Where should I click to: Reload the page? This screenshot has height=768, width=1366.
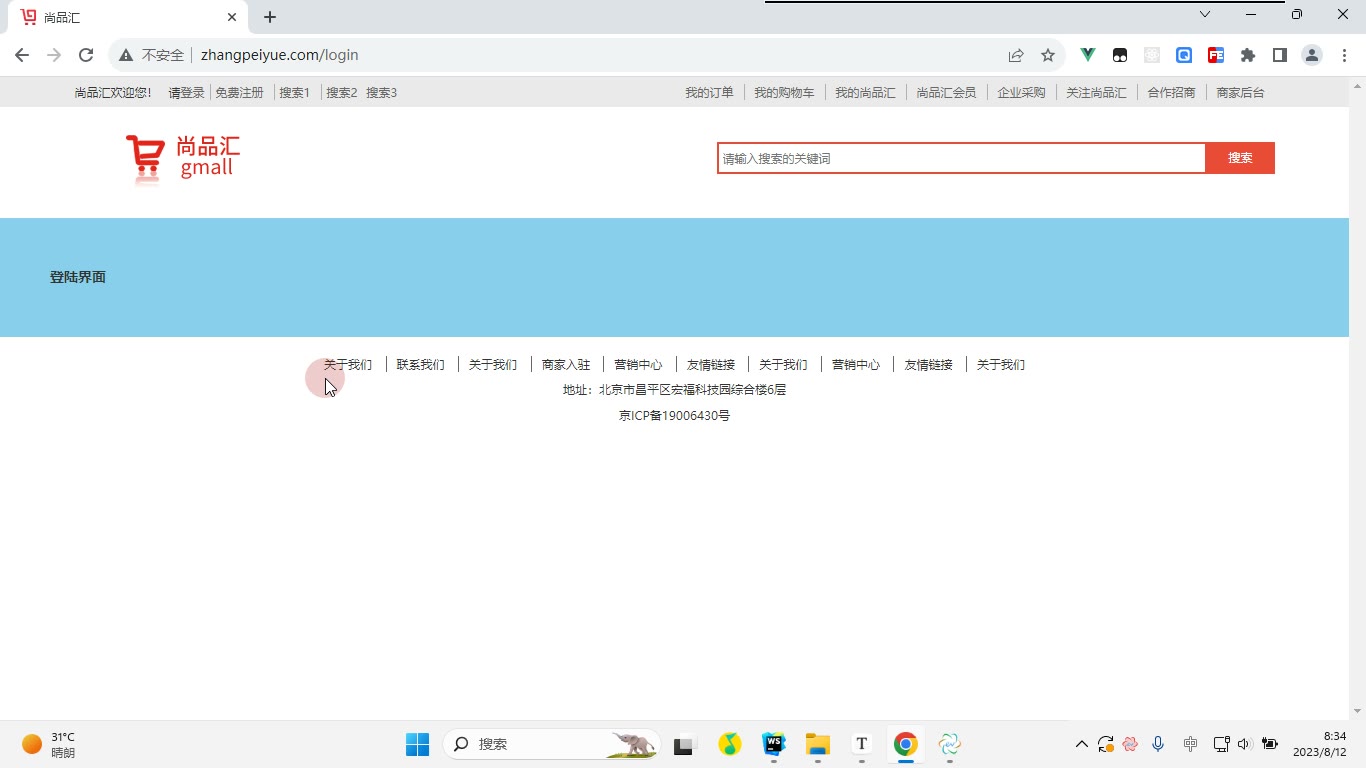coord(86,55)
